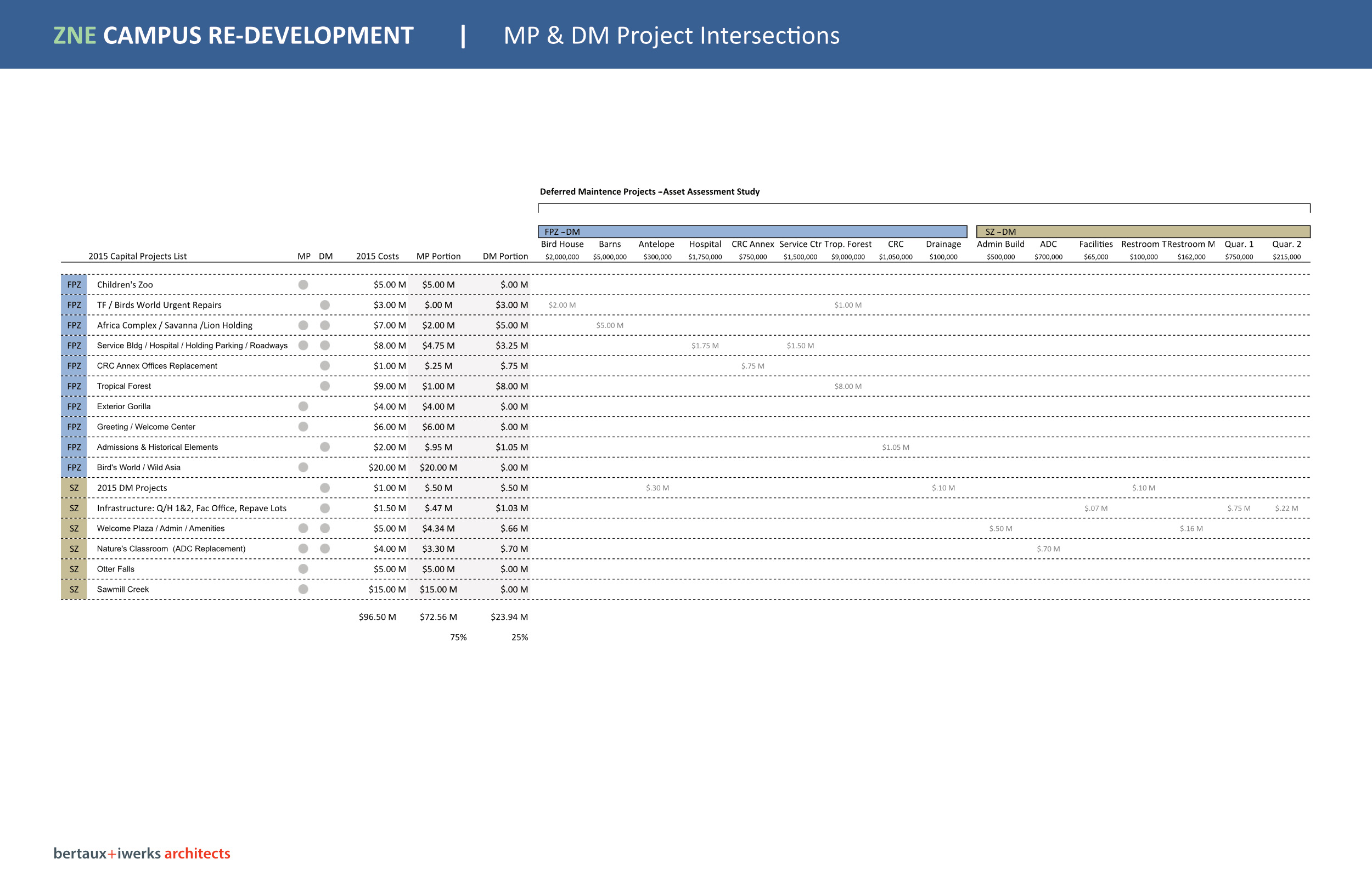This screenshot has height=887, width=1372.
Task: Click the '$1.05 M' entry under CRC column
Action: pos(896,448)
